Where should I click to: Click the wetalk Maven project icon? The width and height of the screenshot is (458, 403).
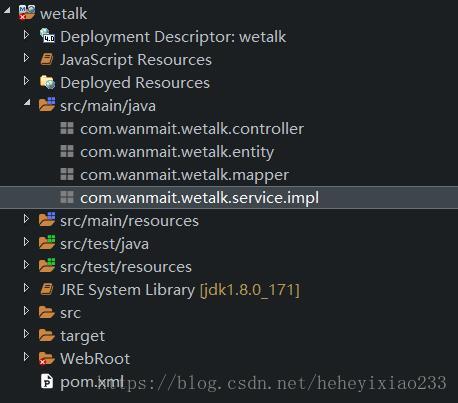point(27,13)
